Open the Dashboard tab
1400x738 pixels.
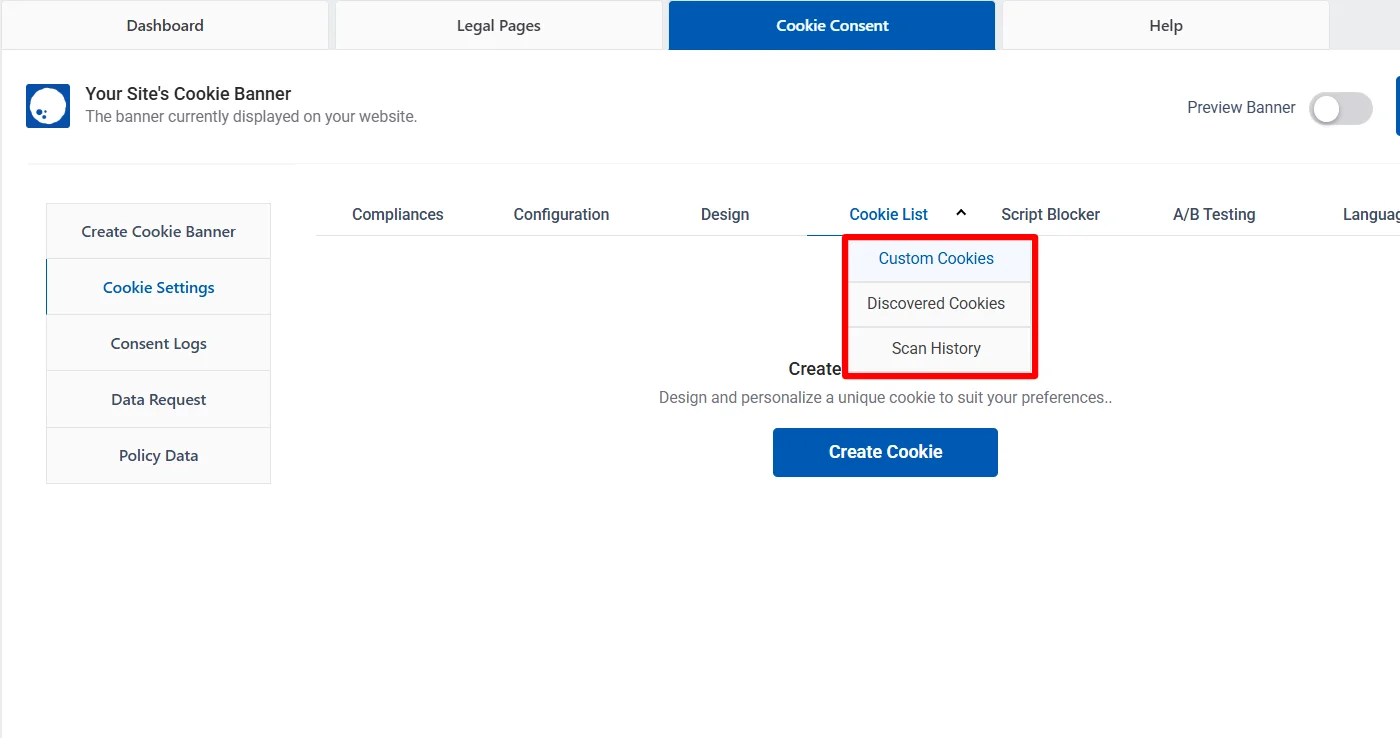165,25
